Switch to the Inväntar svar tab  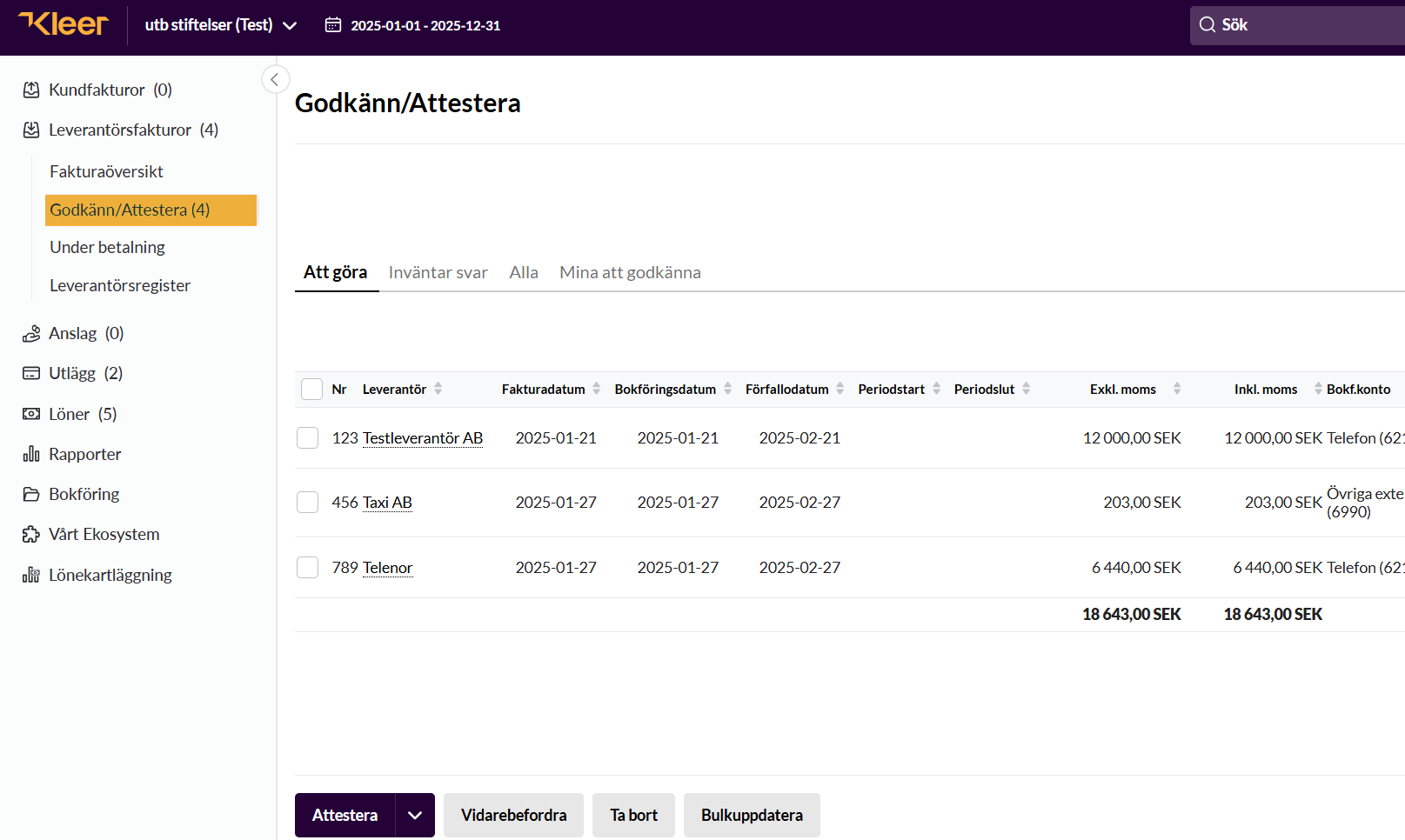438,272
